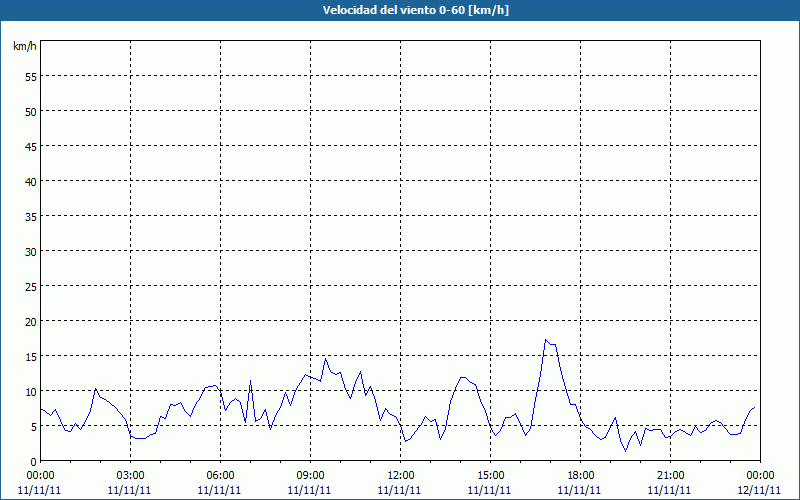Click the highest wind speed peak before 18:00

click(545, 340)
